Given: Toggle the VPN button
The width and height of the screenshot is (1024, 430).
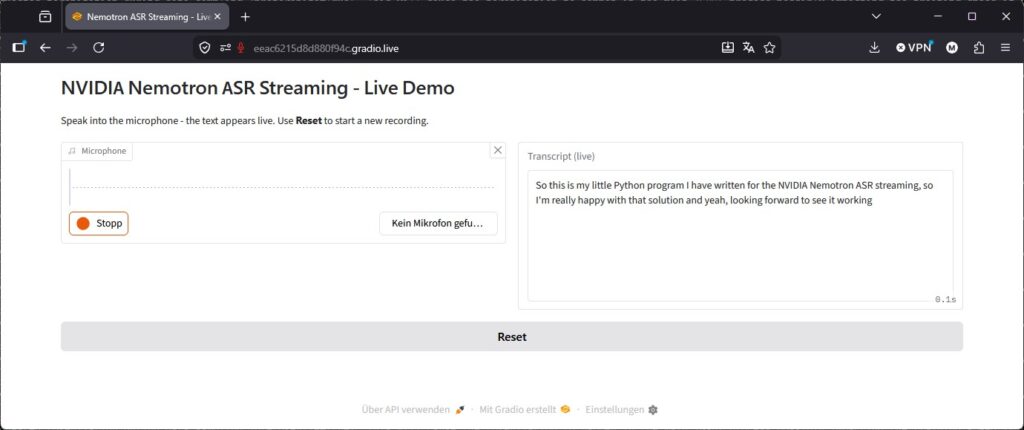Looking at the screenshot, I should point(914,47).
